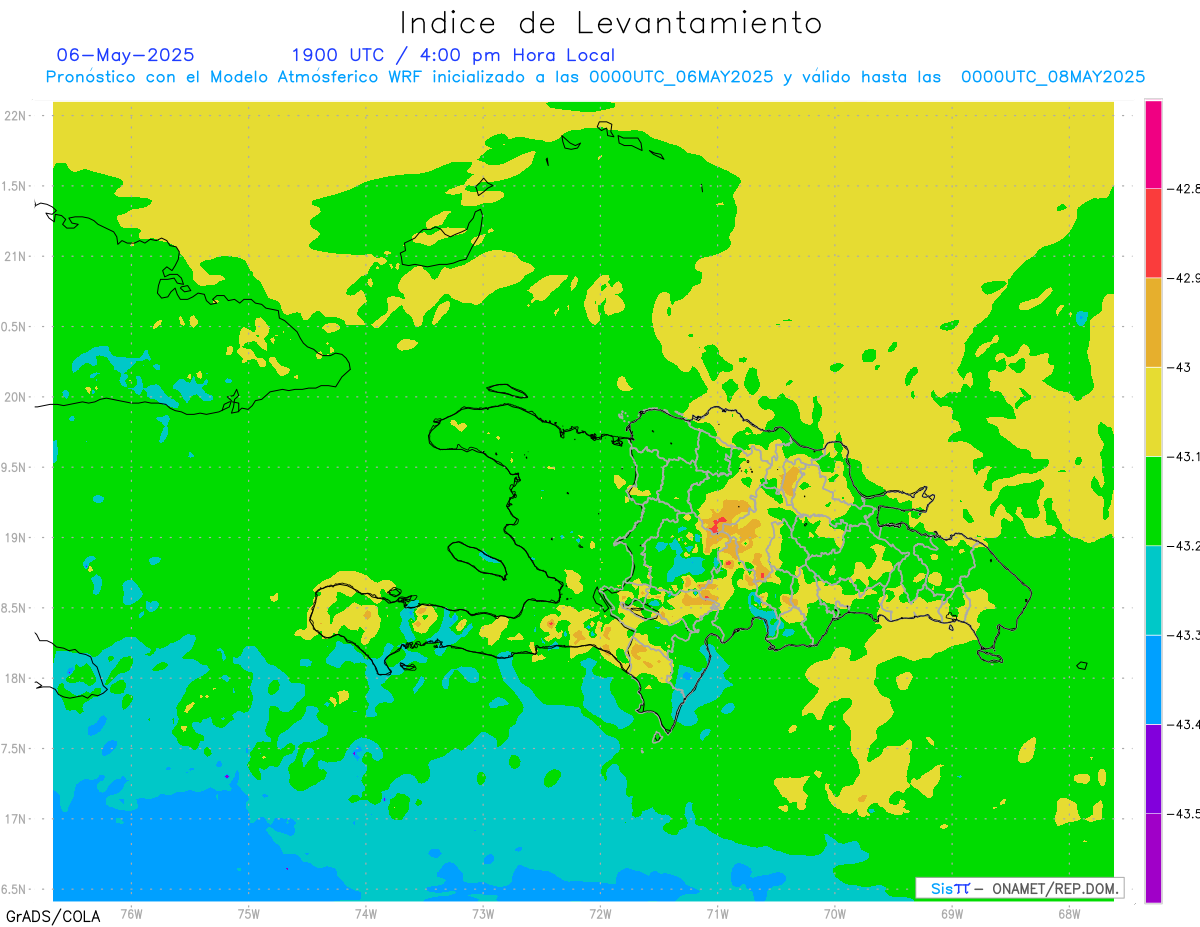The image size is (1200, 927).
Task: Click the '69W' longitude label
Action: tap(952, 913)
